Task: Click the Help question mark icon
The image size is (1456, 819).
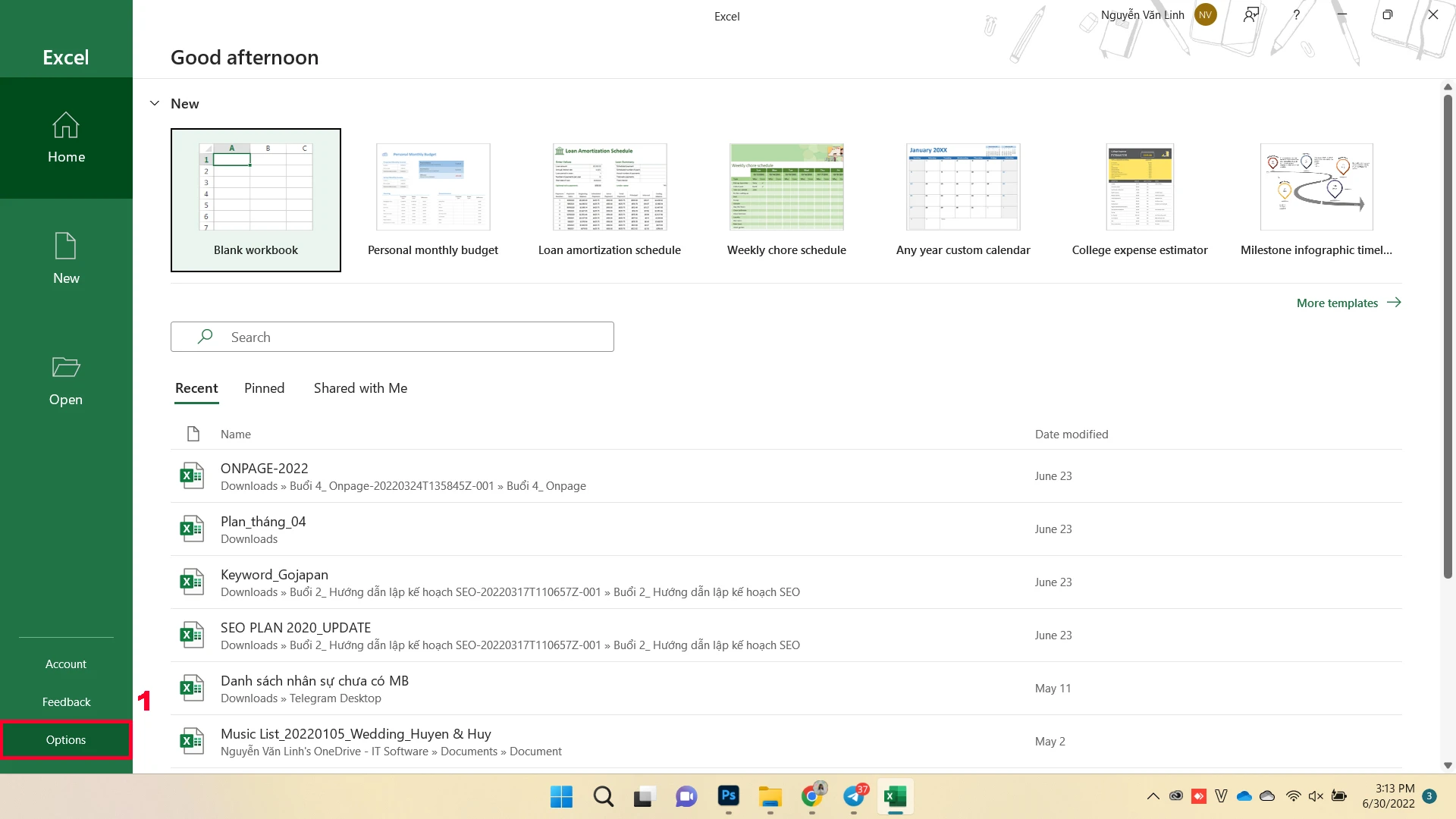Action: click(1297, 14)
